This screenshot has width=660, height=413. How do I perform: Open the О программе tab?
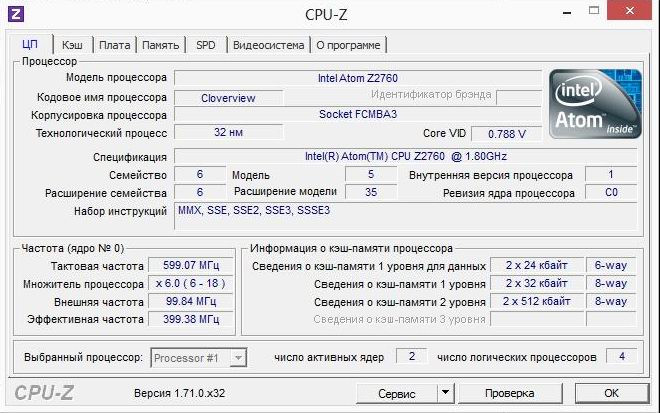point(348,45)
